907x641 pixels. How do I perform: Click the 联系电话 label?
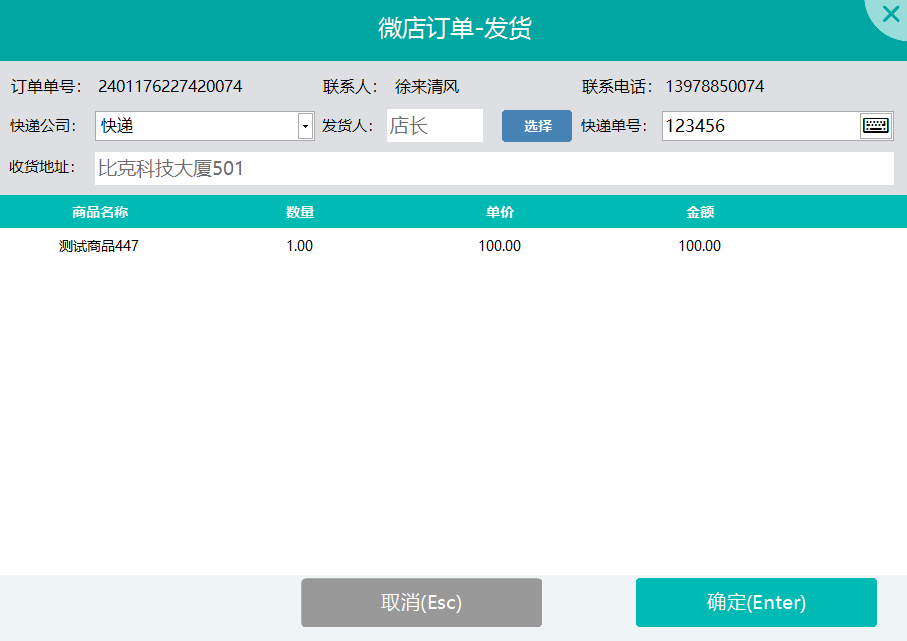coord(617,86)
